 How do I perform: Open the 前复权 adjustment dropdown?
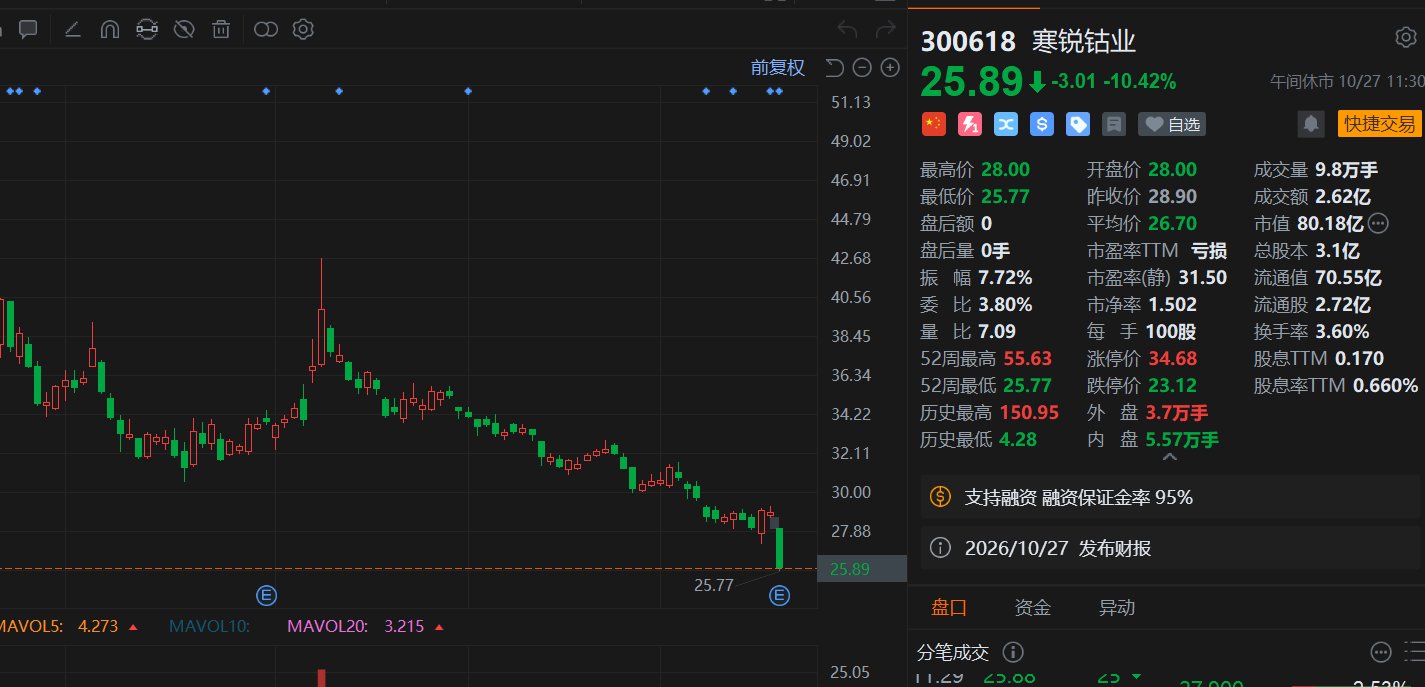(777, 67)
